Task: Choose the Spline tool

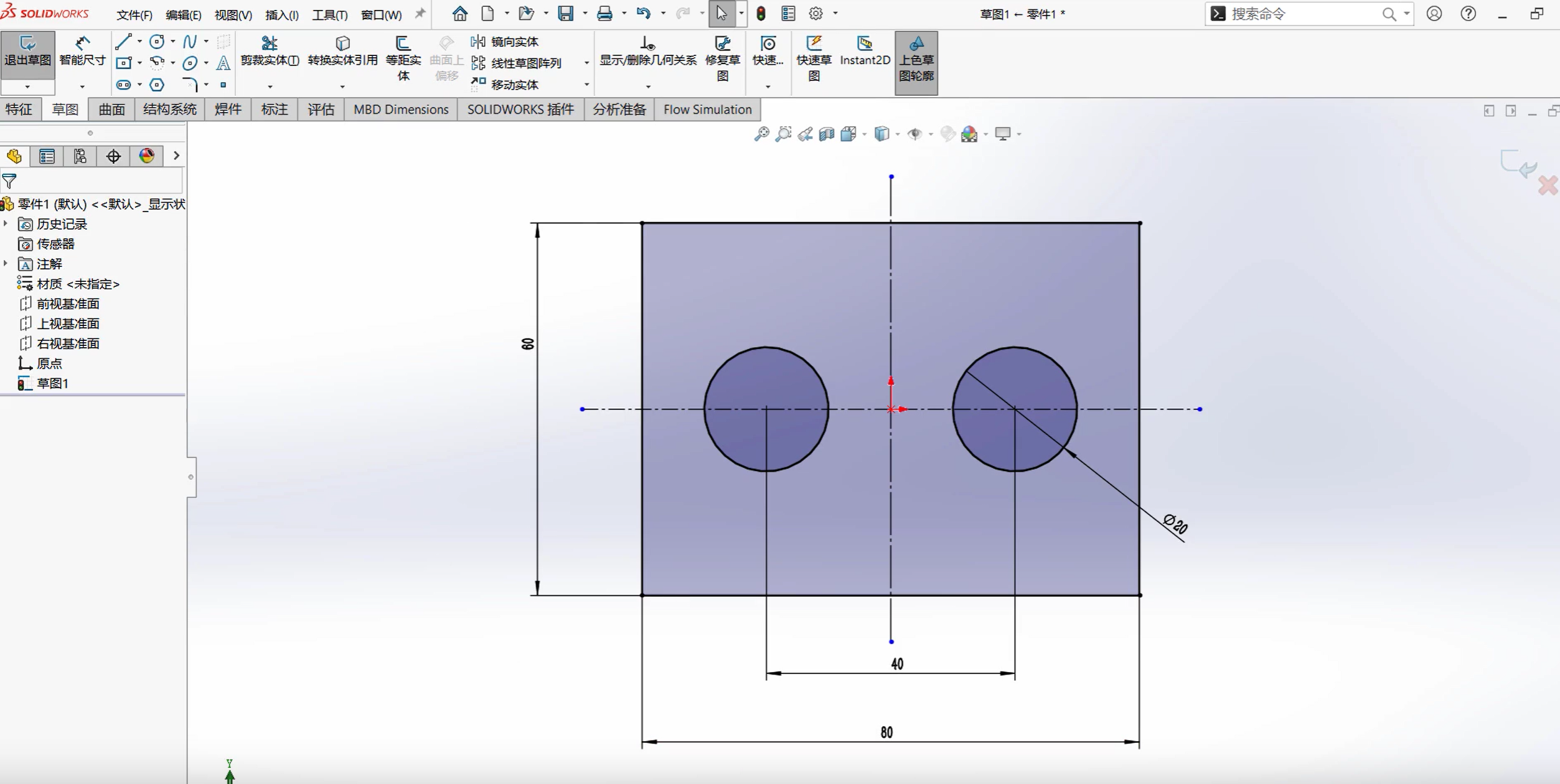Action: pyautogui.click(x=190, y=42)
